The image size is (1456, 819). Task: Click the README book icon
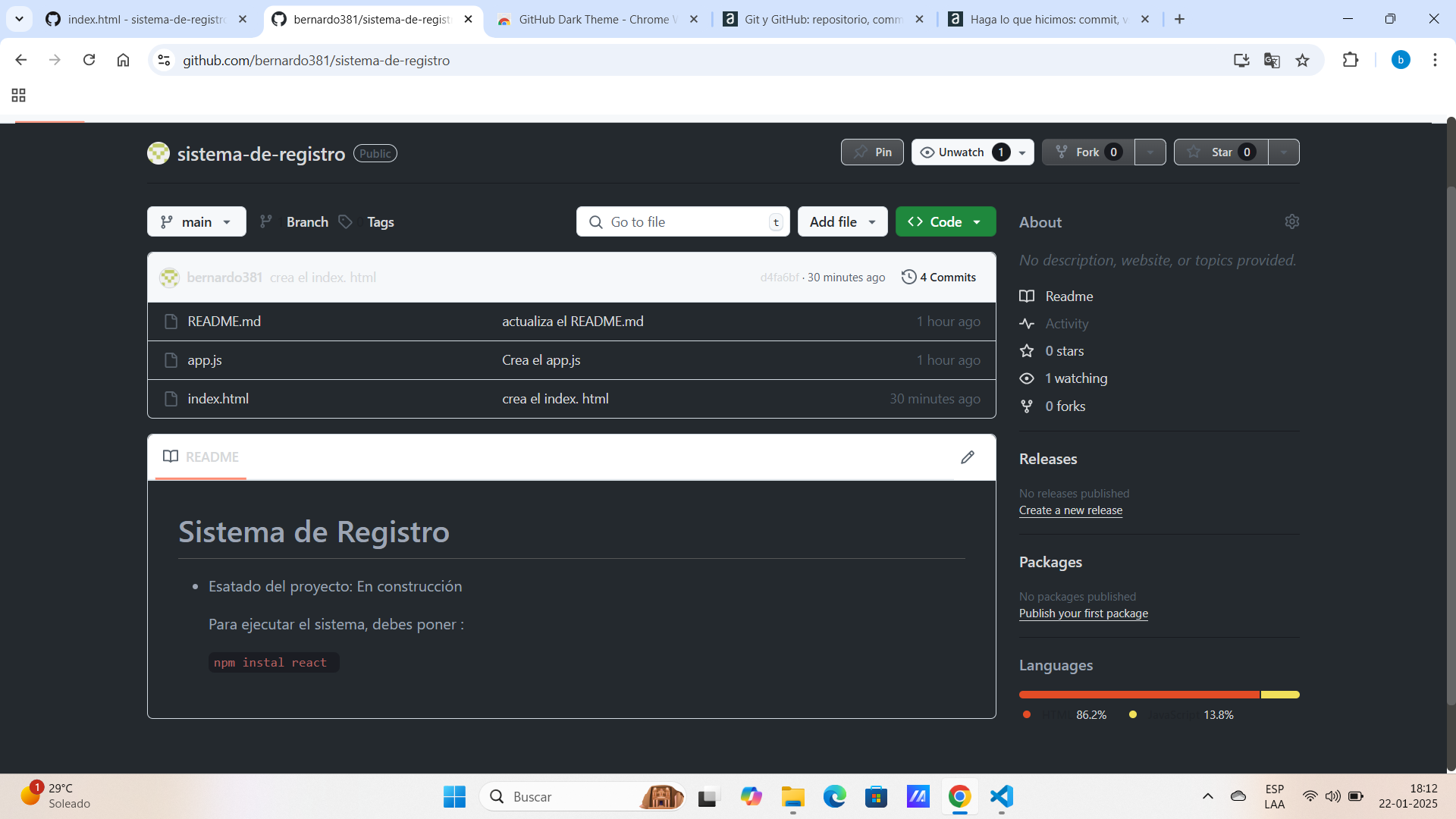click(171, 457)
